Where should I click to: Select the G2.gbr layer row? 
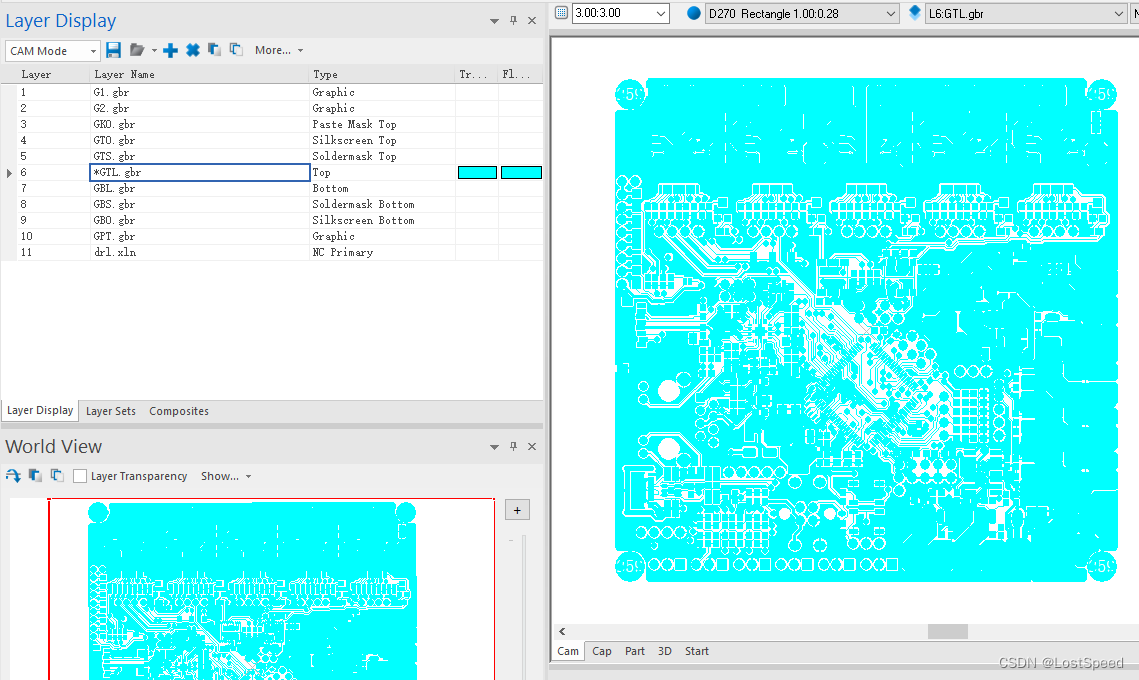coord(272,108)
